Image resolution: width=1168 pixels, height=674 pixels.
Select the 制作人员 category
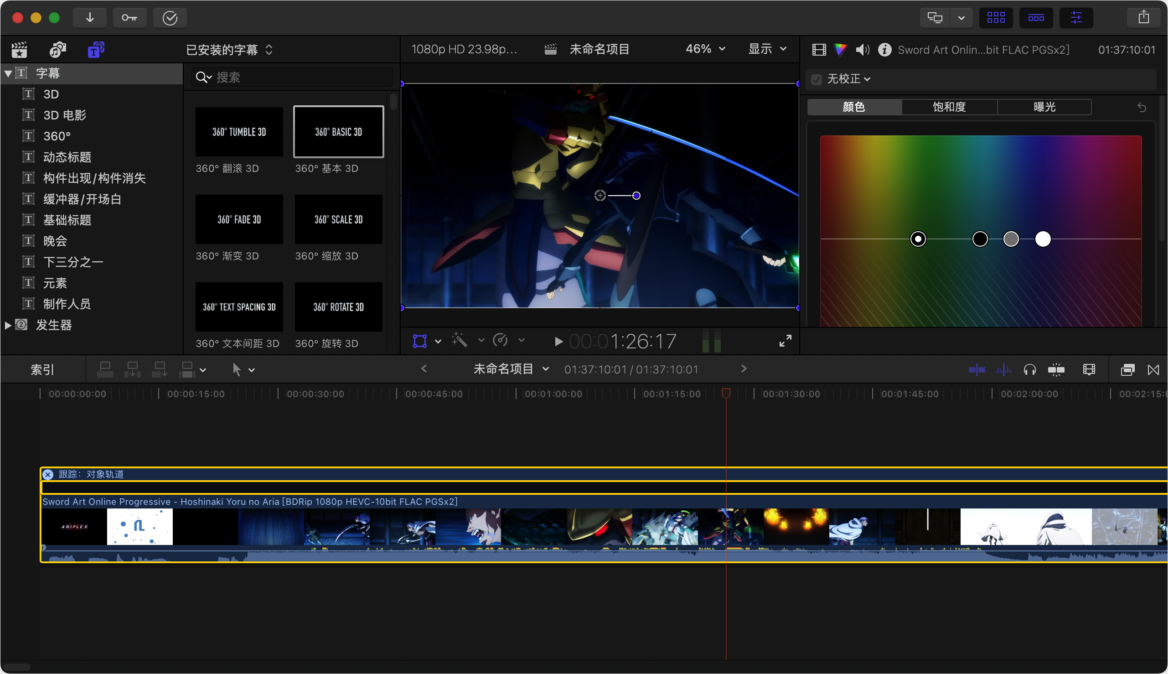point(67,304)
